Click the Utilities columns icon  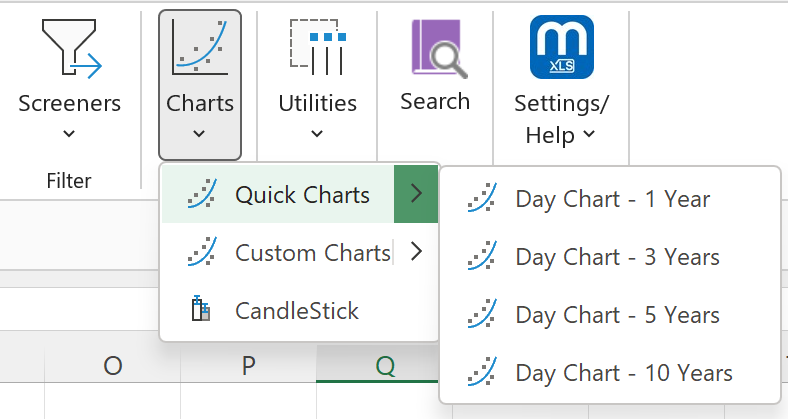pyautogui.click(x=318, y=47)
